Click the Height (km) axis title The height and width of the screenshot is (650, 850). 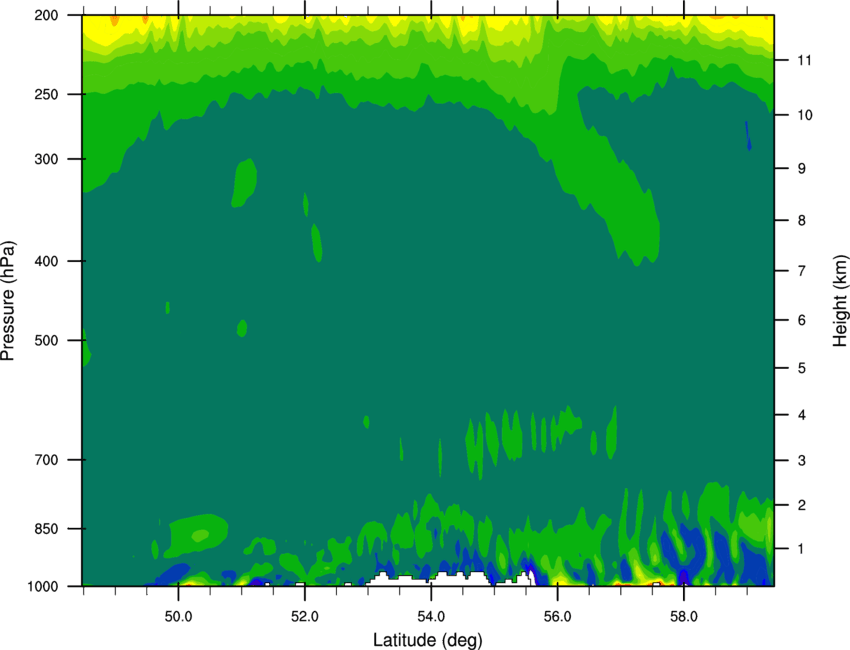click(840, 301)
